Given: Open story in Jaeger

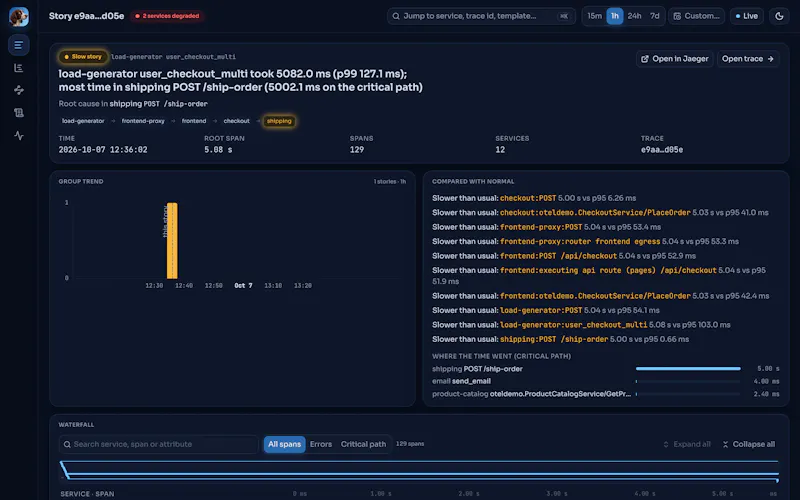Looking at the screenshot, I should 674,59.
